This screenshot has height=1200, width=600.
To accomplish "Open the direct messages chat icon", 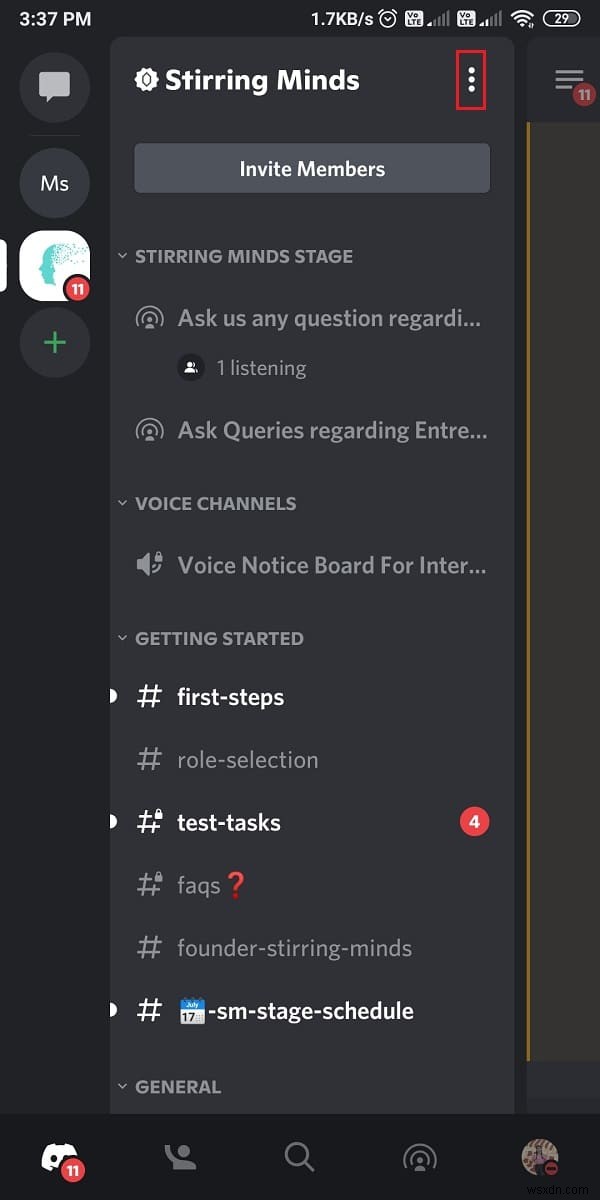I will (x=55, y=85).
